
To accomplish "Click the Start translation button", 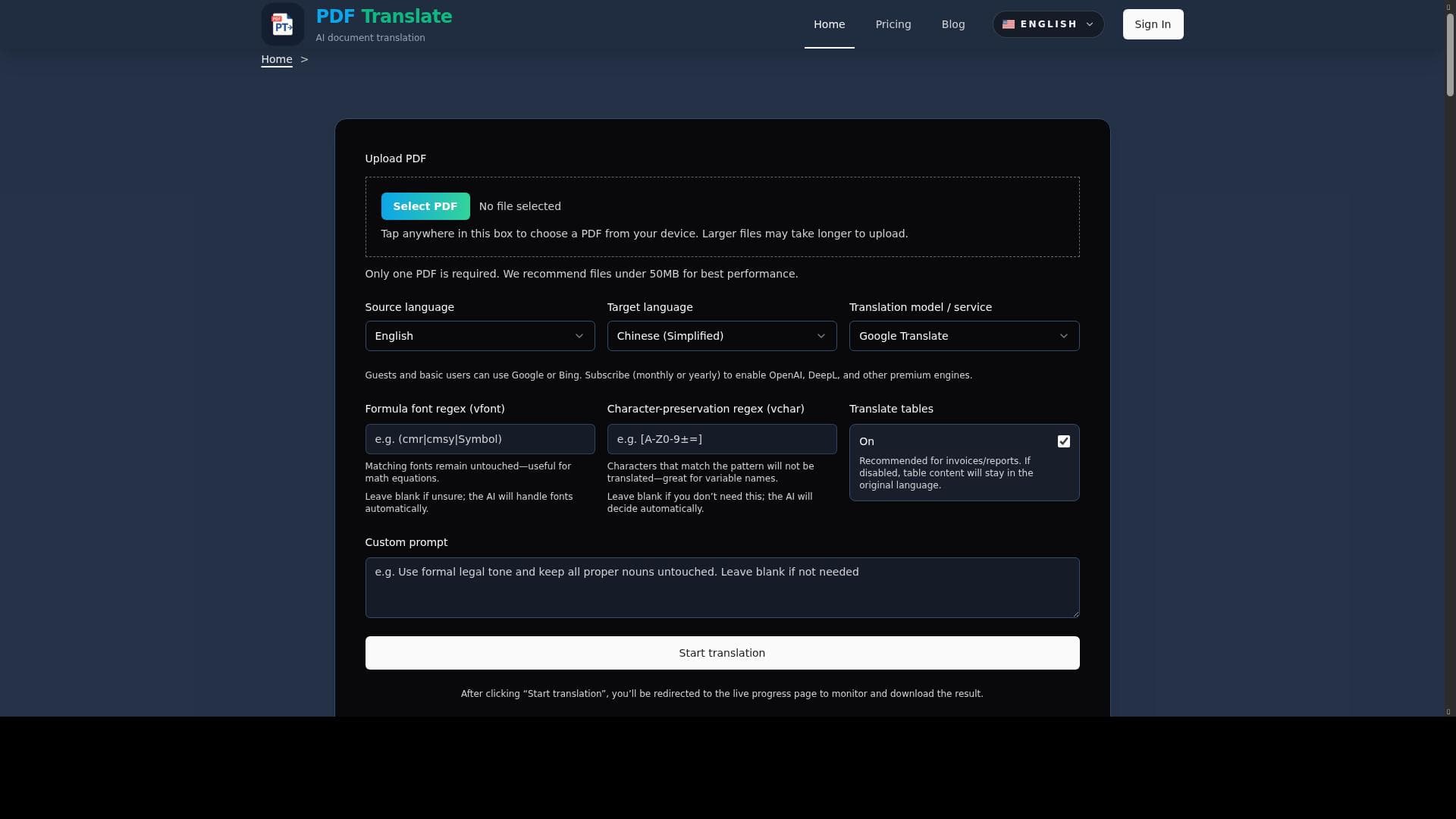I will (722, 653).
